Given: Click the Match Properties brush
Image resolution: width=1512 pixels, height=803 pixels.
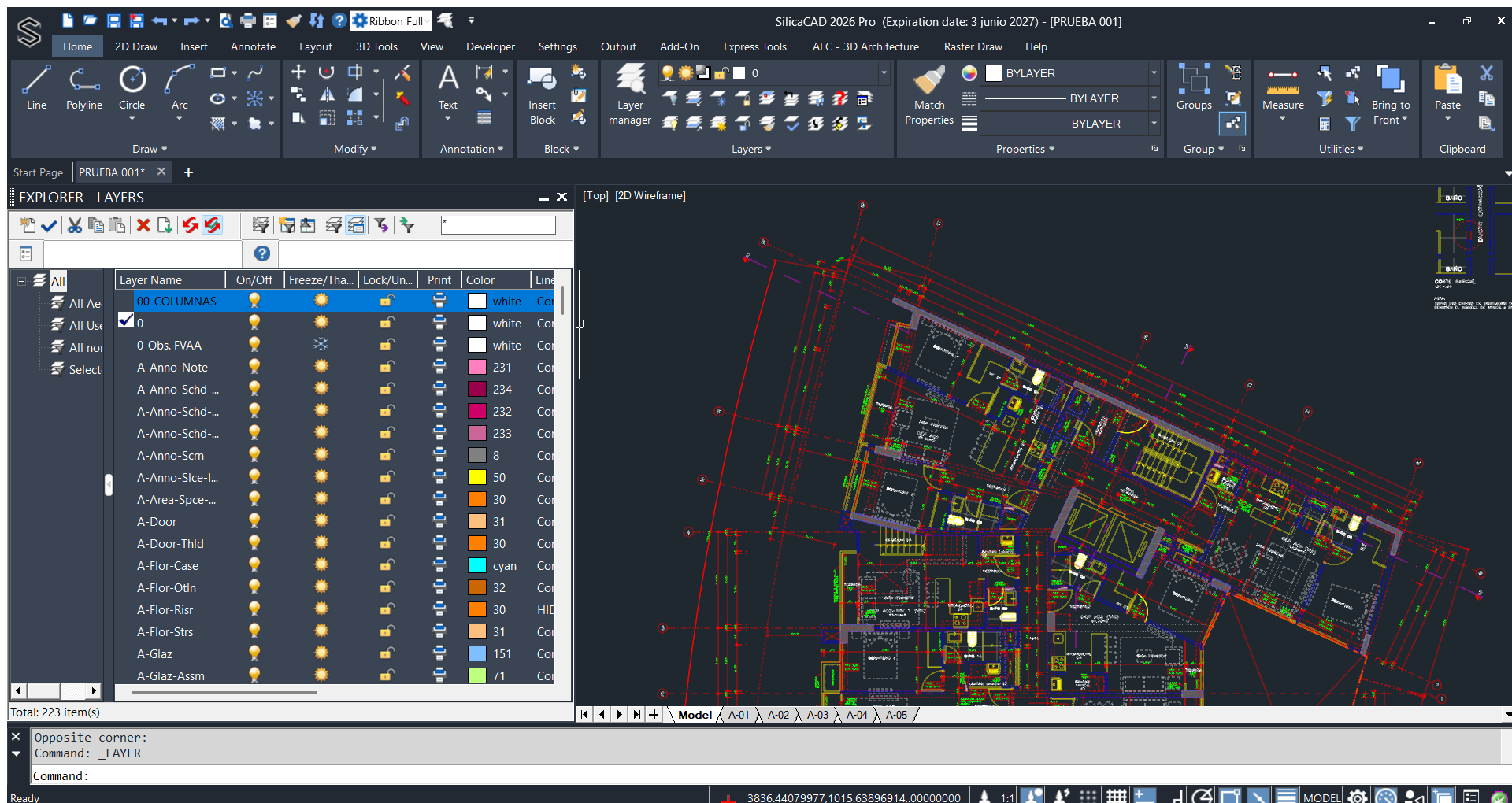Looking at the screenshot, I should click(x=929, y=95).
